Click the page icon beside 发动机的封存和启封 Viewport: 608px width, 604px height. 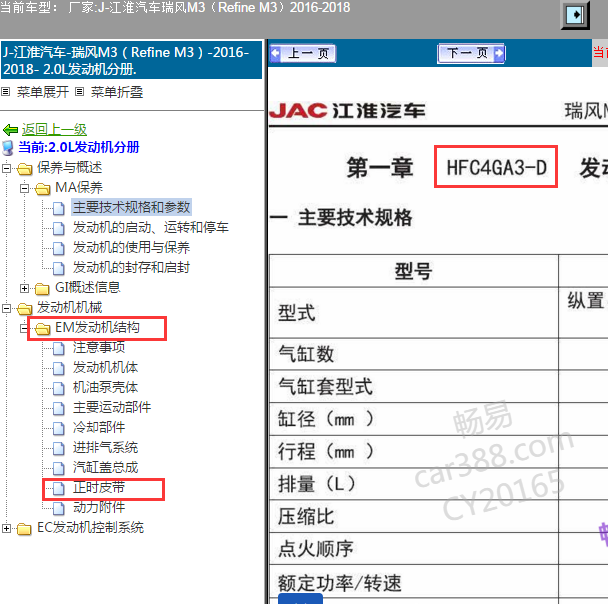point(59,269)
